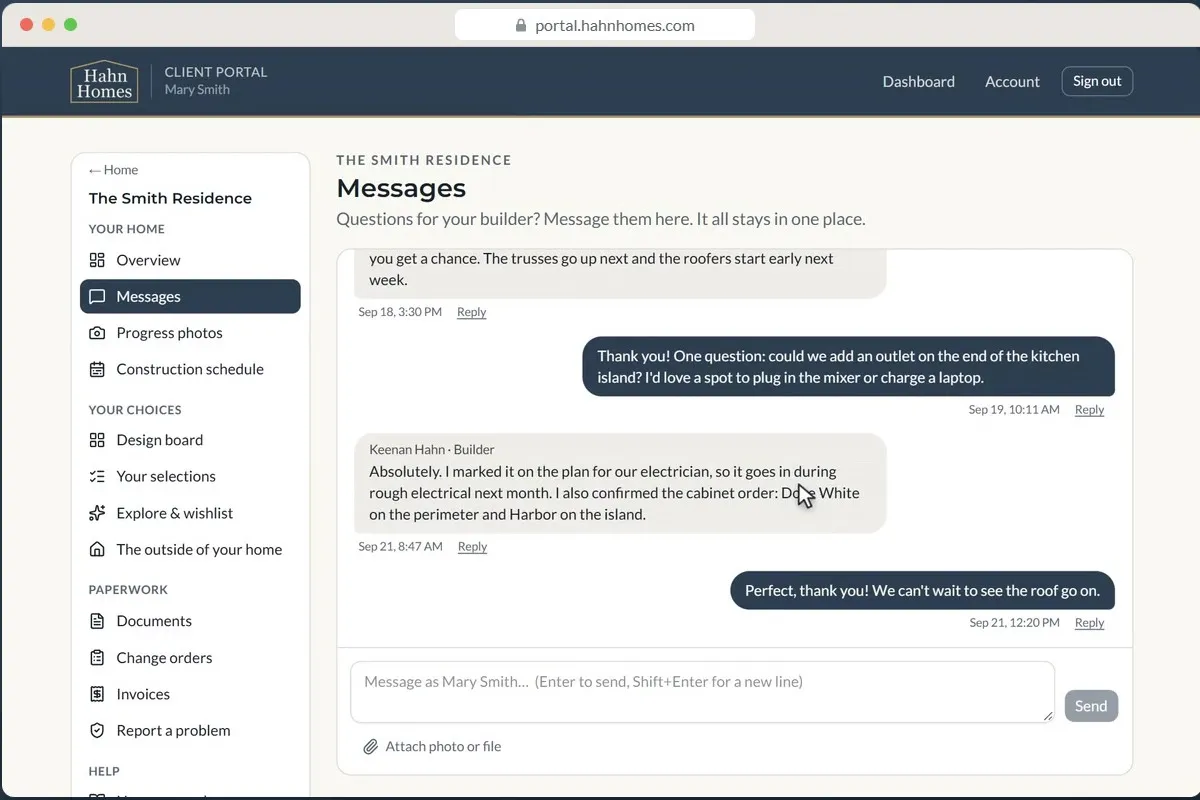Open the Overview grid icon
Screen dimensions: 1200x800
(x=97, y=260)
